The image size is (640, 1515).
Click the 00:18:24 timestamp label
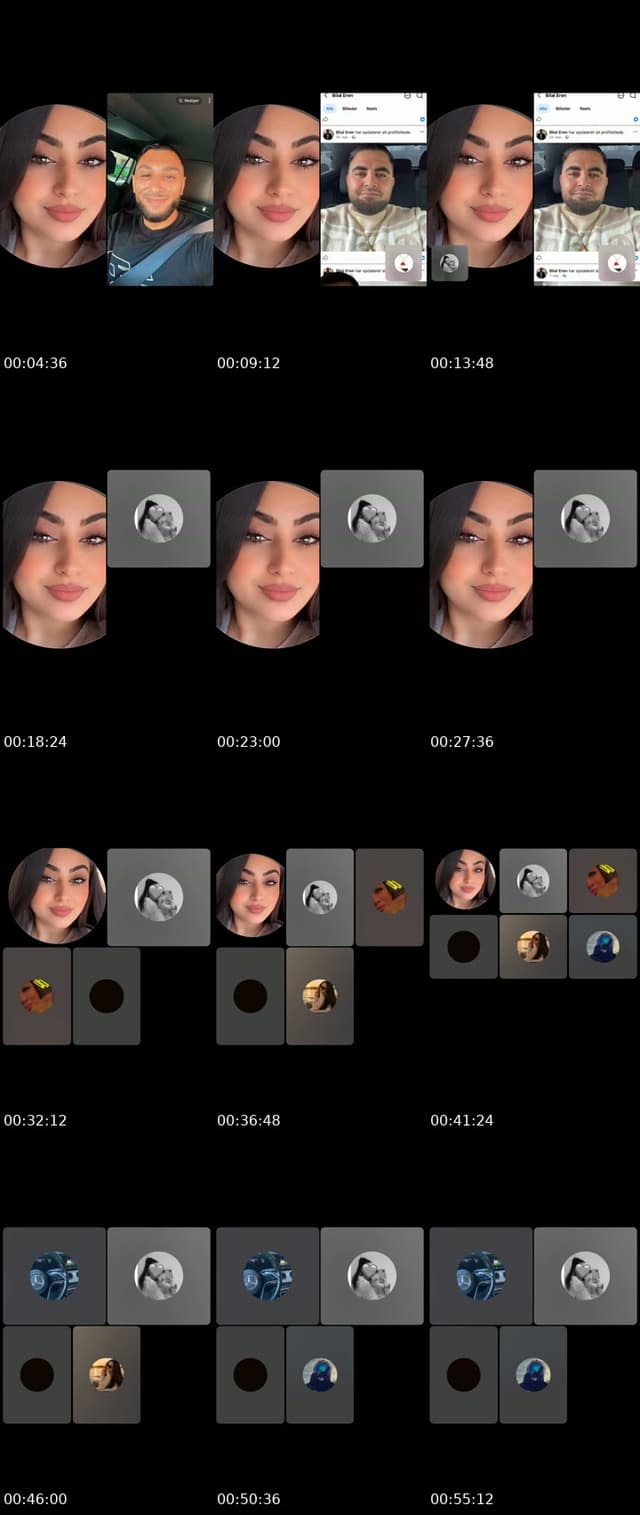[x=35, y=742]
